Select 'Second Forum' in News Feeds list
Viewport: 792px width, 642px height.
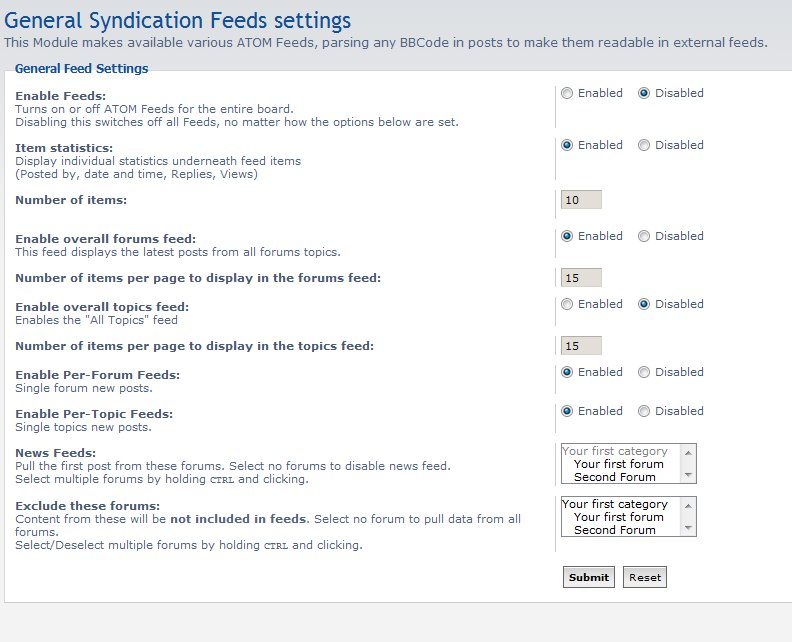tap(614, 477)
